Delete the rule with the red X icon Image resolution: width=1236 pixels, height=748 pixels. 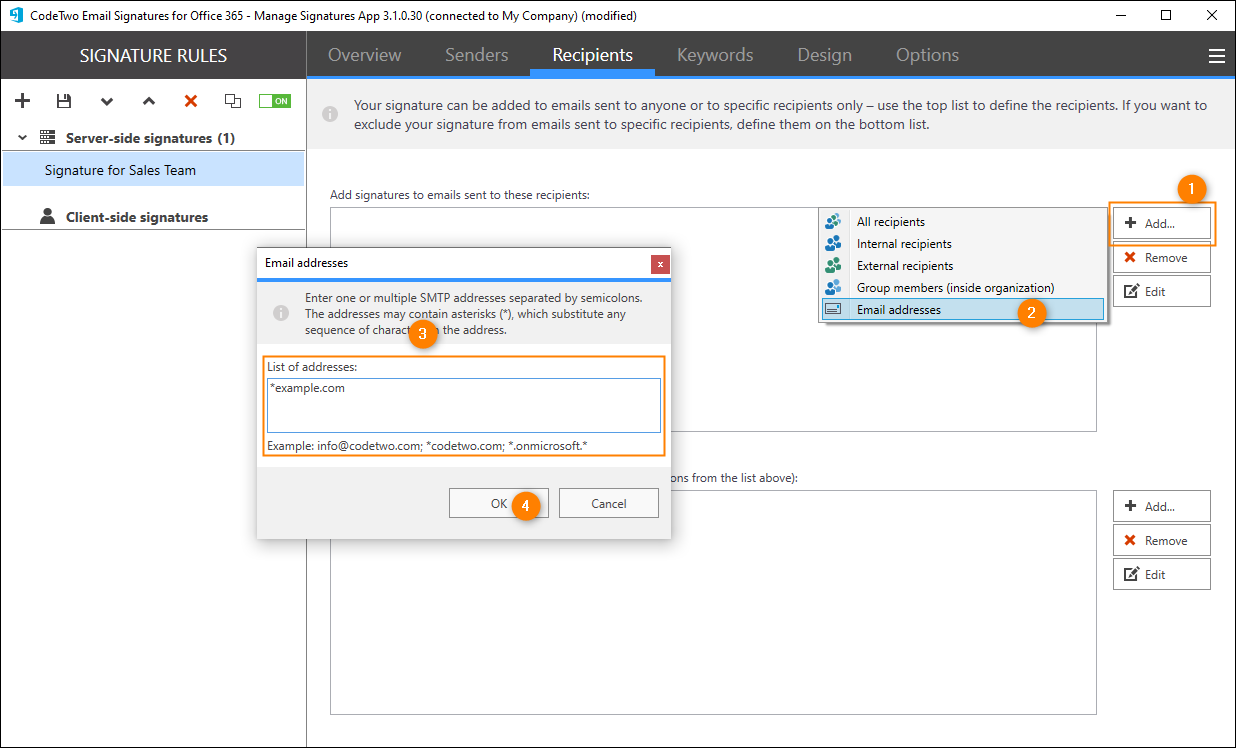[x=191, y=101]
